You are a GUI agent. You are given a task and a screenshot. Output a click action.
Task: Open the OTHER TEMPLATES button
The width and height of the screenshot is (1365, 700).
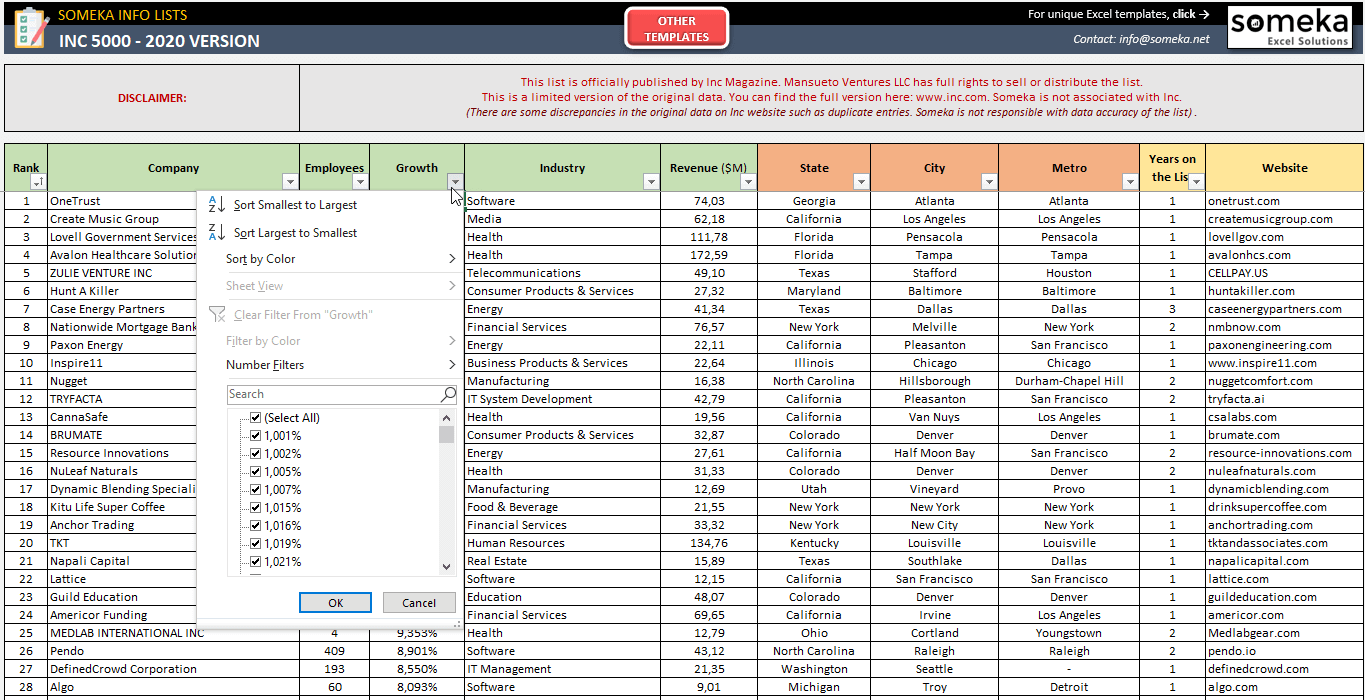(x=677, y=29)
